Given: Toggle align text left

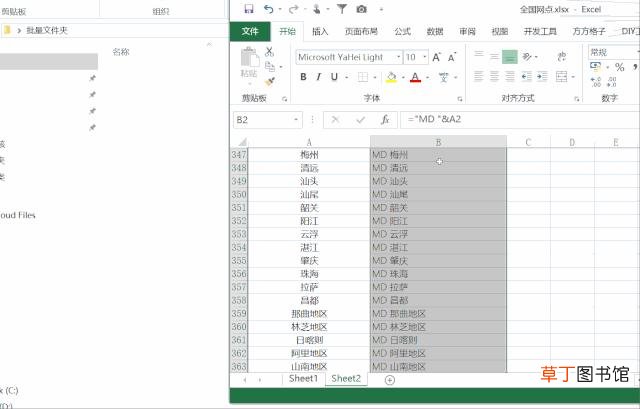Looking at the screenshot, I should click(x=479, y=76).
